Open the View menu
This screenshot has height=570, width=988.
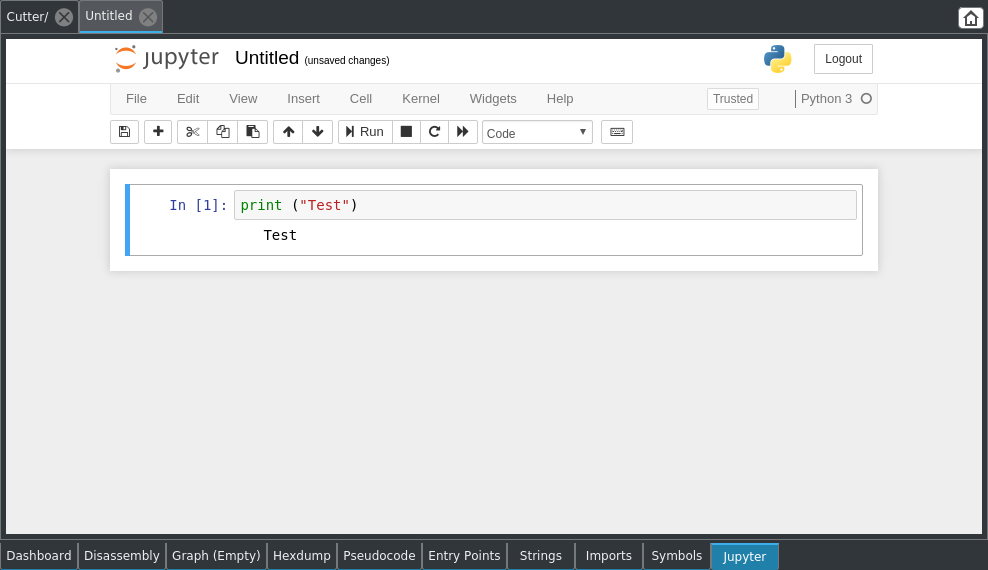243,99
